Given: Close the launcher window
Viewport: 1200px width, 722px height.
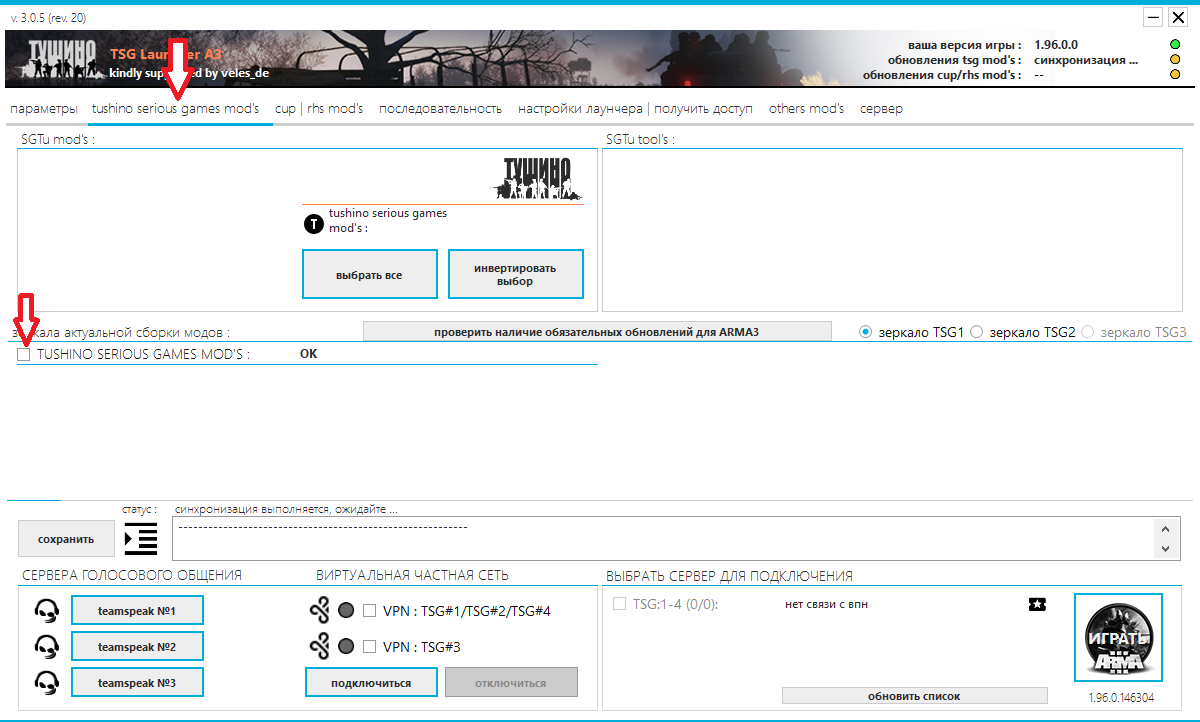Looking at the screenshot, I should (x=1177, y=17).
